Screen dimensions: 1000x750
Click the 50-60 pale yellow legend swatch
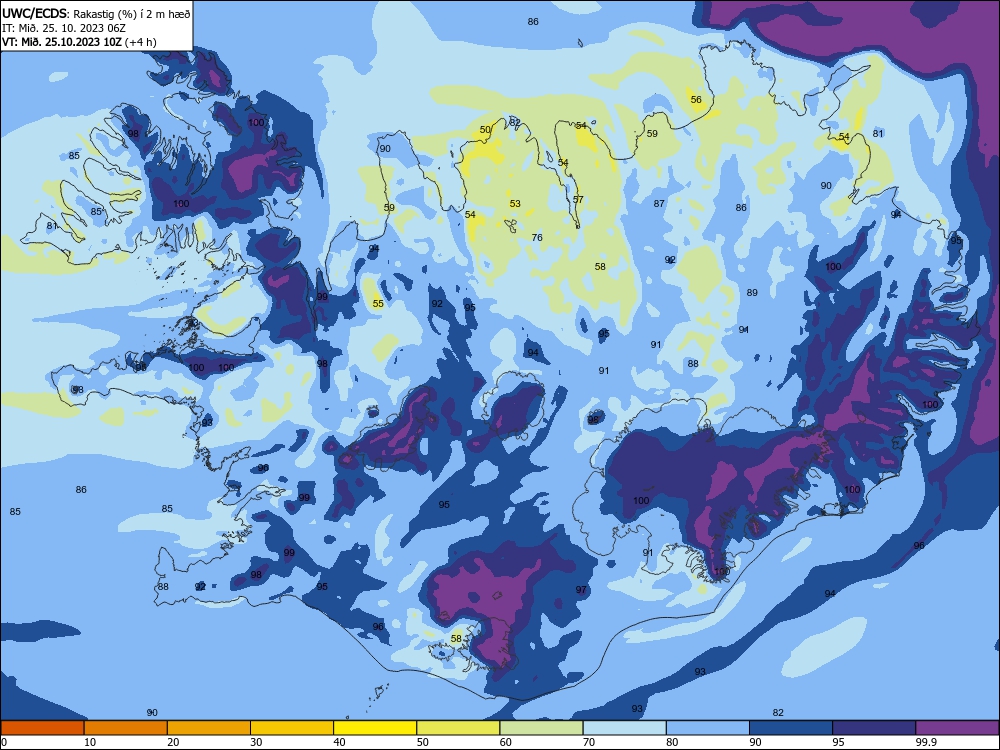459,728
